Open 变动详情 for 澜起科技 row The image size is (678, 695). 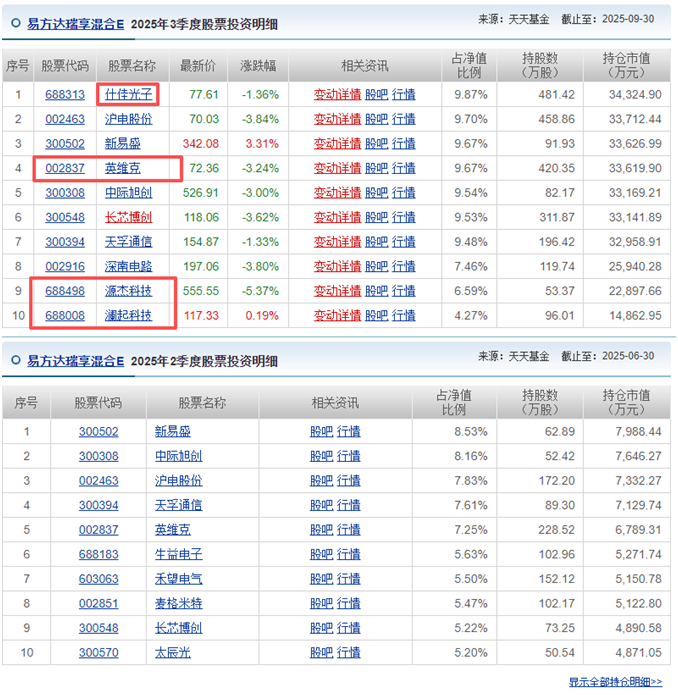(337, 316)
